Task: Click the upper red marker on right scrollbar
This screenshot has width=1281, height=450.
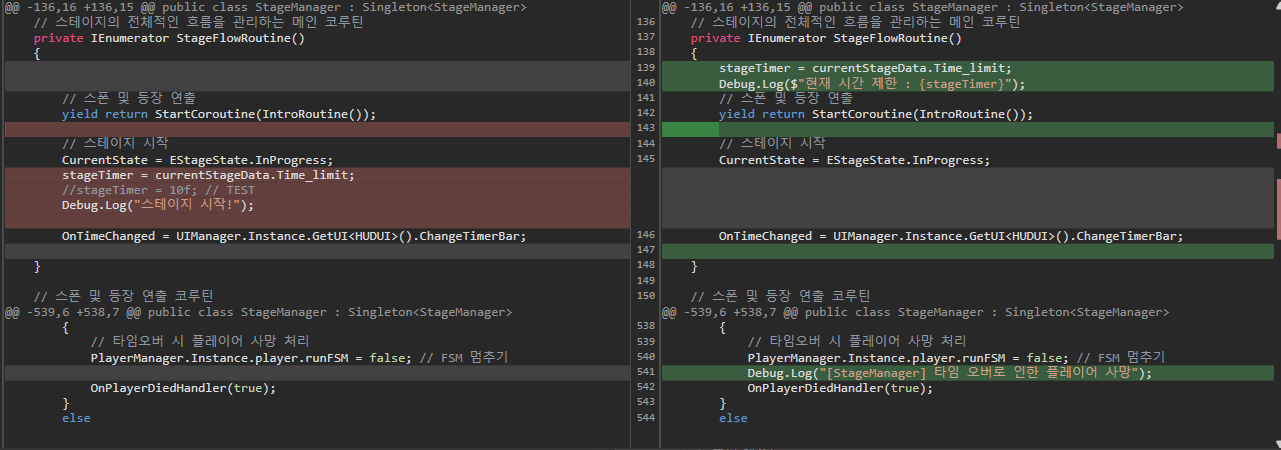Action: coord(1277,141)
